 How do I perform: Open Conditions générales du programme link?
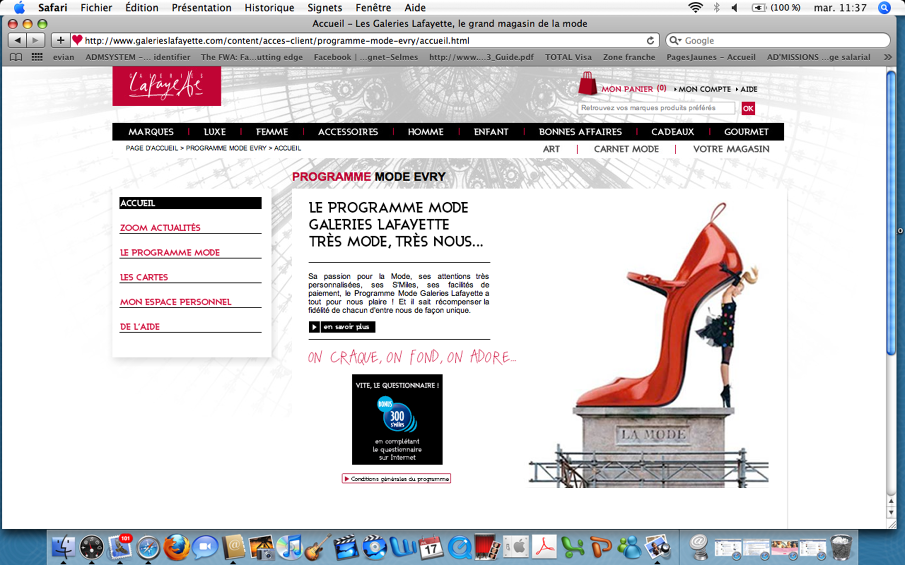click(397, 479)
